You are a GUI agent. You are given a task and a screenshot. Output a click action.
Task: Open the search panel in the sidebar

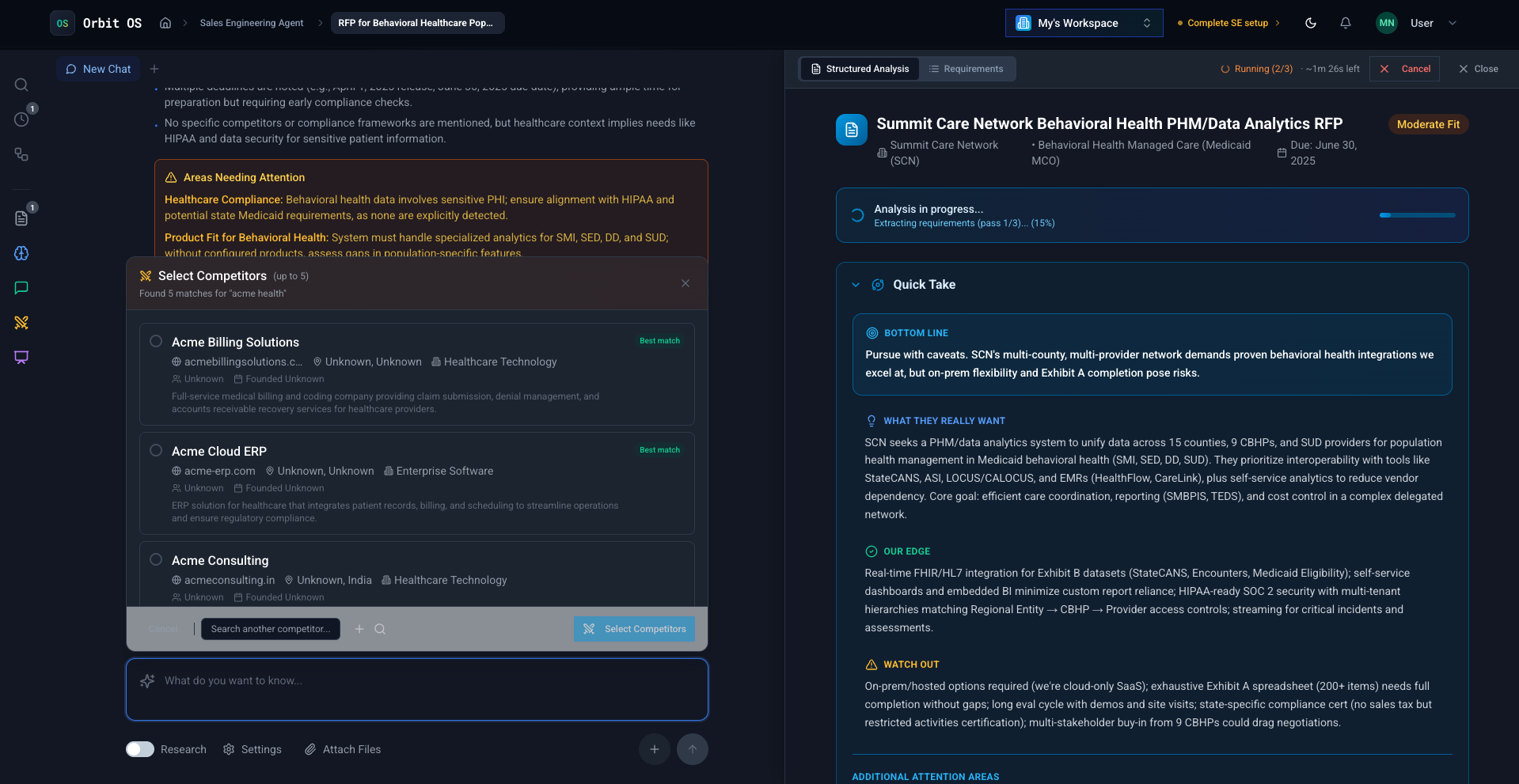coord(21,84)
